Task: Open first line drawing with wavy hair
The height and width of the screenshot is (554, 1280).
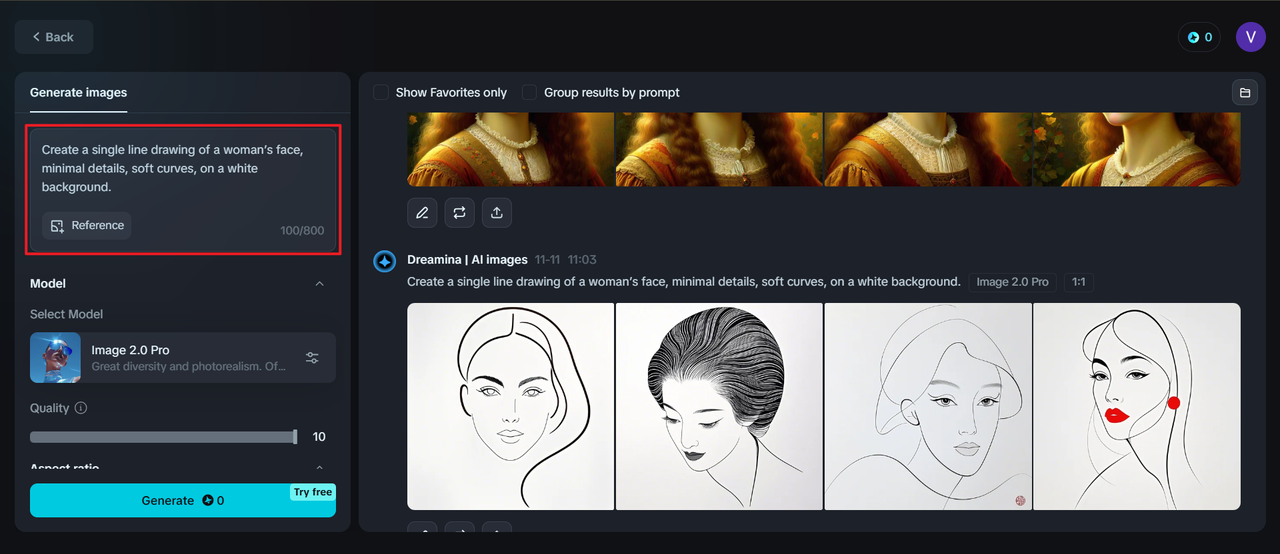Action: point(511,406)
